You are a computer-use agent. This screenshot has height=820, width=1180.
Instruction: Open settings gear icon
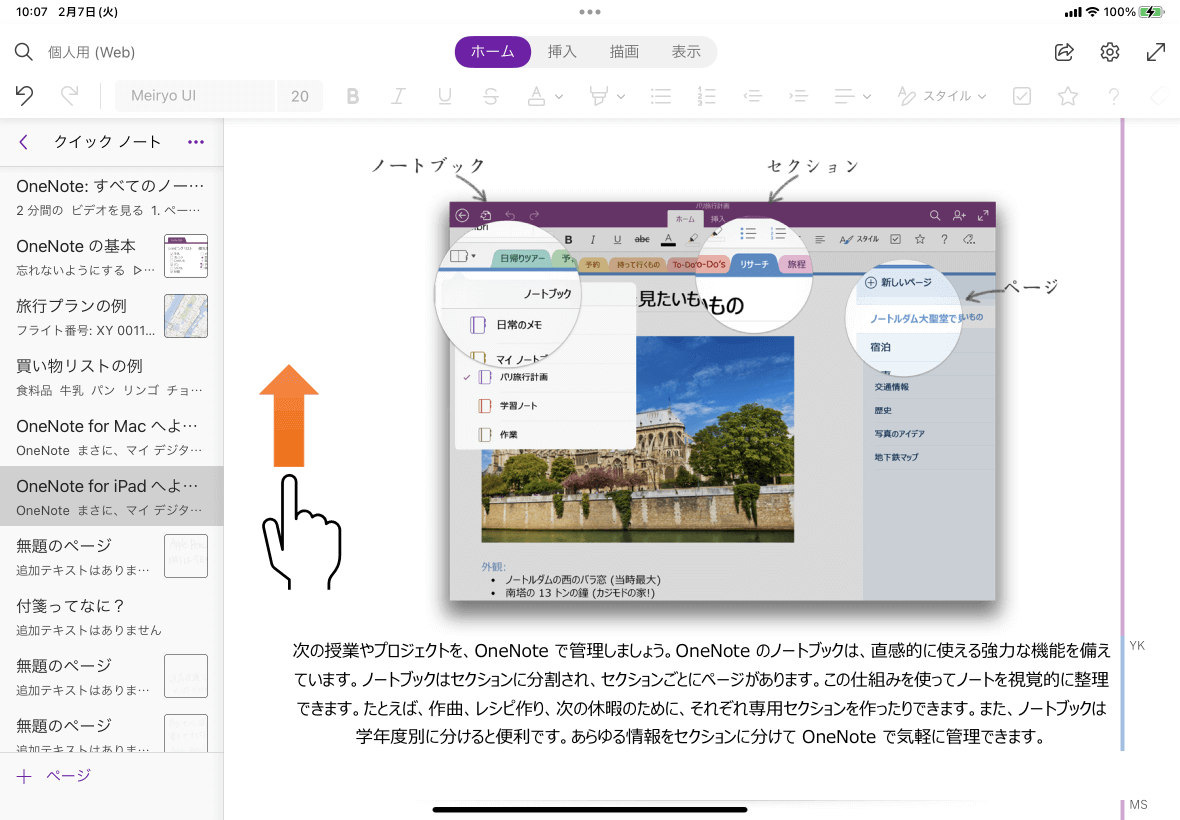click(x=1110, y=52)
